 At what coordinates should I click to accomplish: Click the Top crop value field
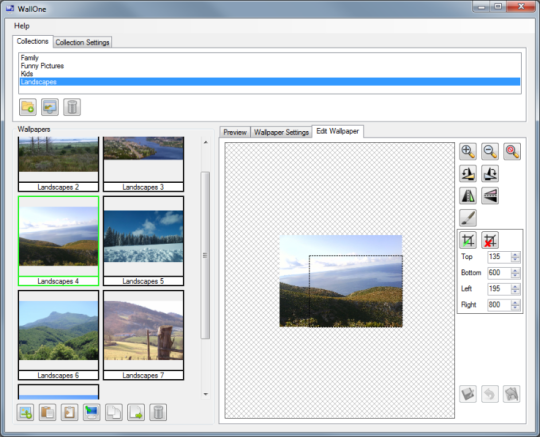pyautogui.click(x=499, y=257)
